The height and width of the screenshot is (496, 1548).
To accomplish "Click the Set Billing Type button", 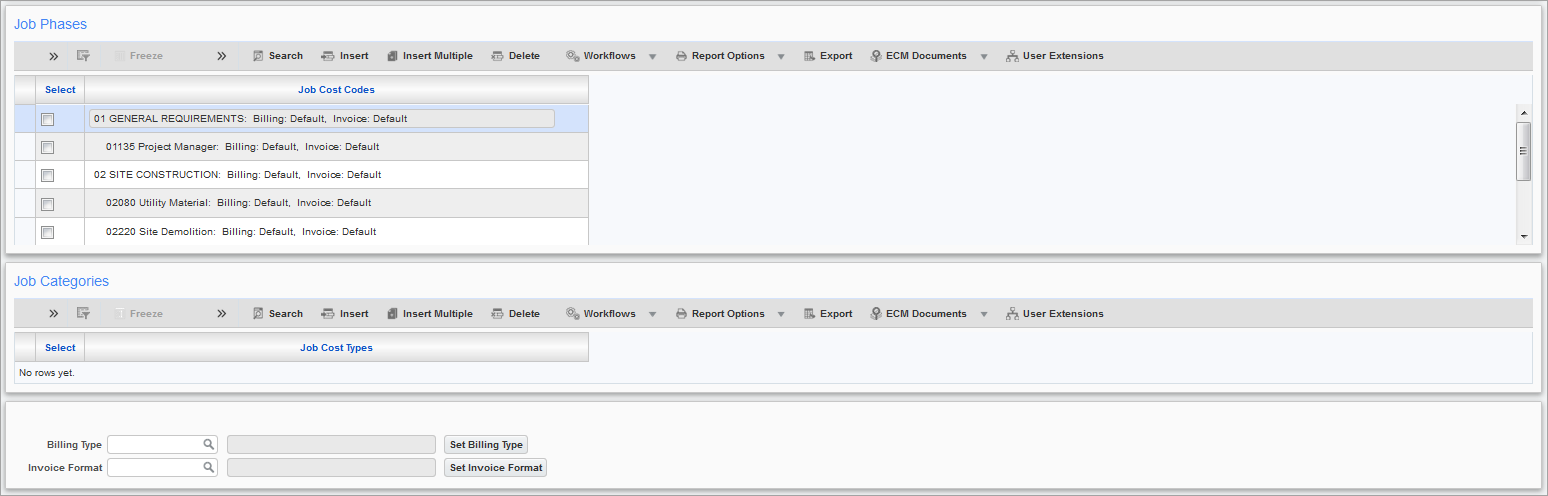I will click(486, 444).
